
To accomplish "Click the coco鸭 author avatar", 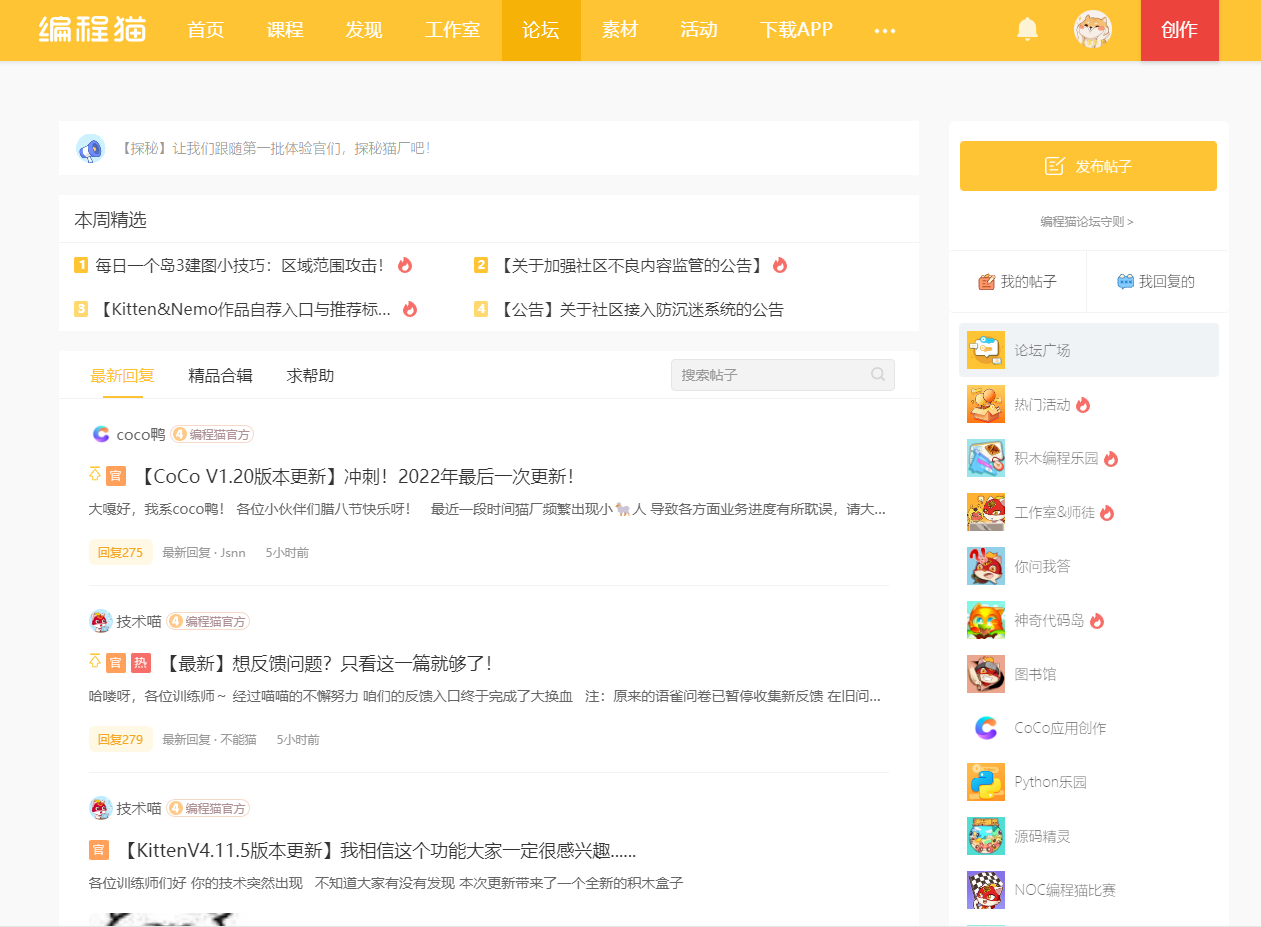I will coord(100,434).
